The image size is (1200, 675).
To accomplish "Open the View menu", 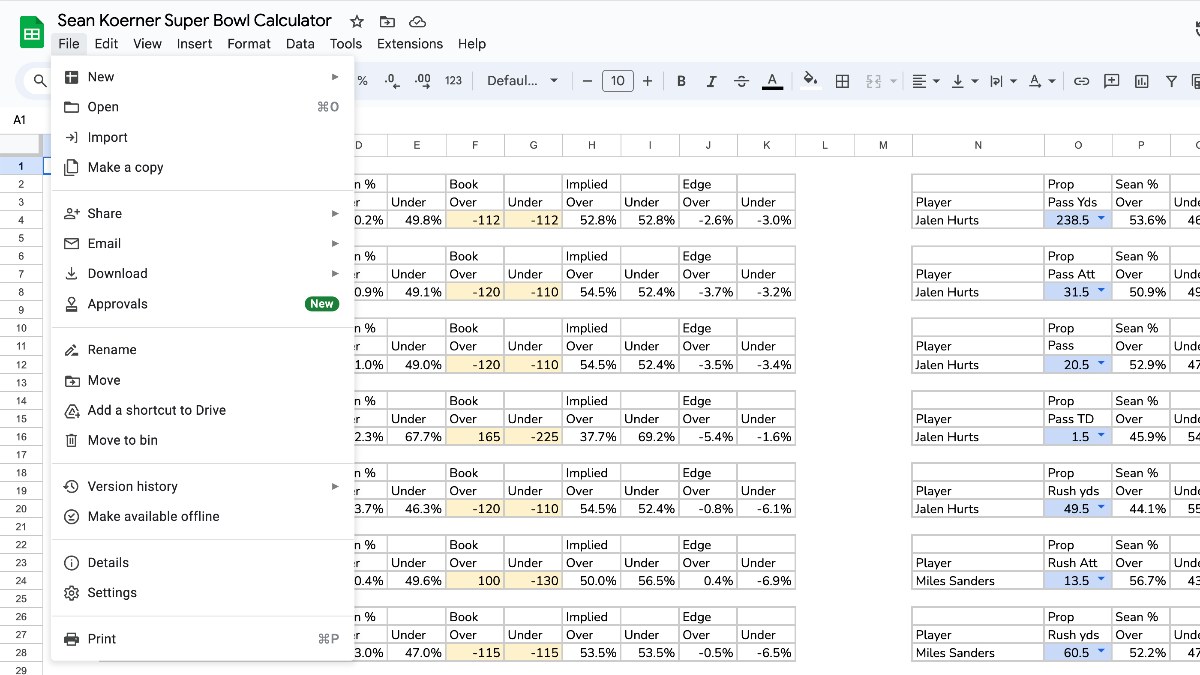I will [x=147, y=44].
